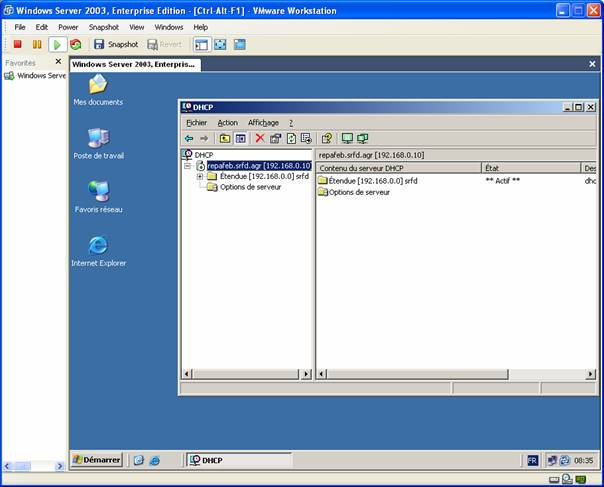Screen dimensions: 604x487
Task: Click the red Power Off button in VMware toolbar
Action: [x=17, y=44]
